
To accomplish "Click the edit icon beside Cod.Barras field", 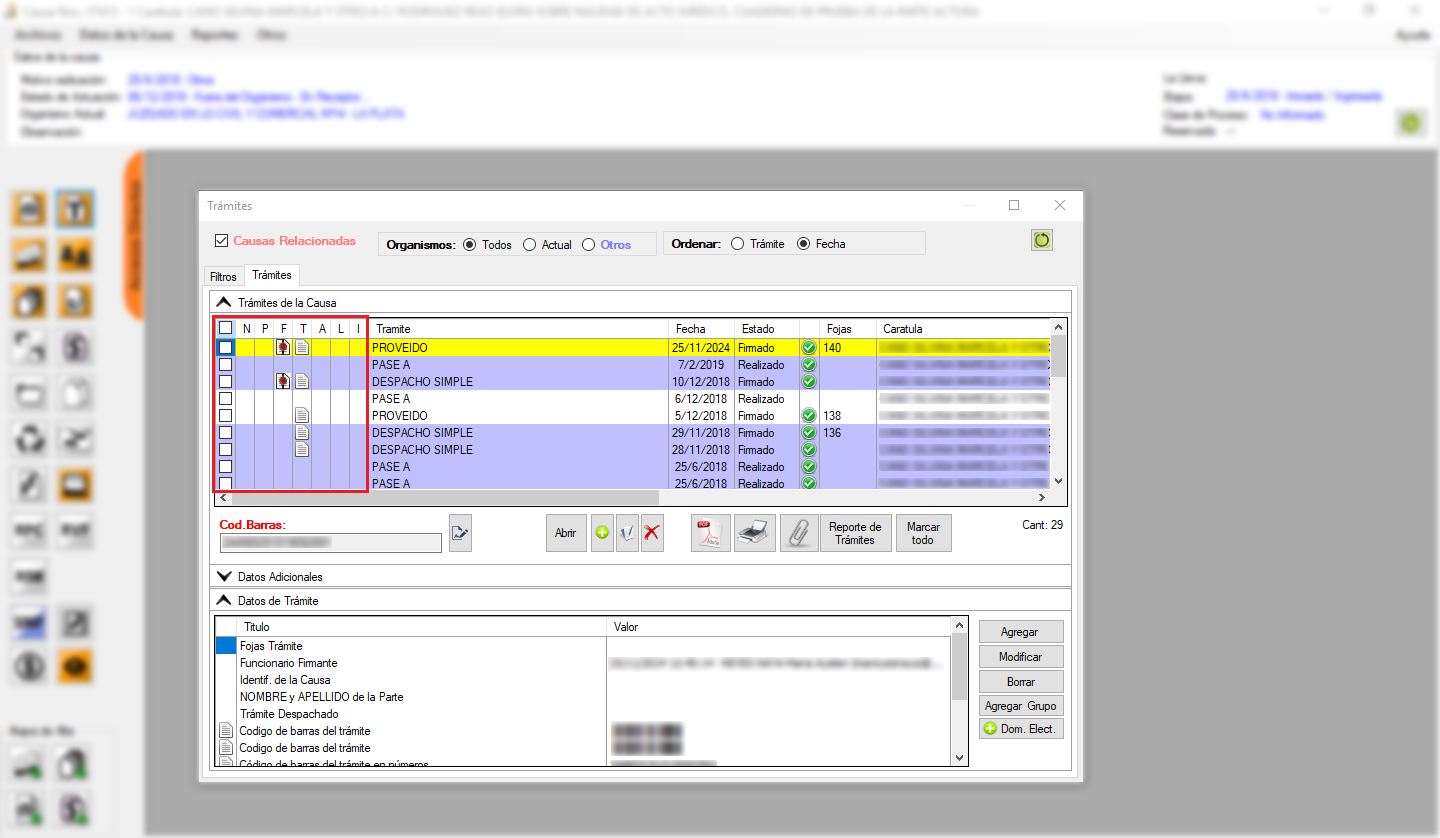I will click(460, 533).
